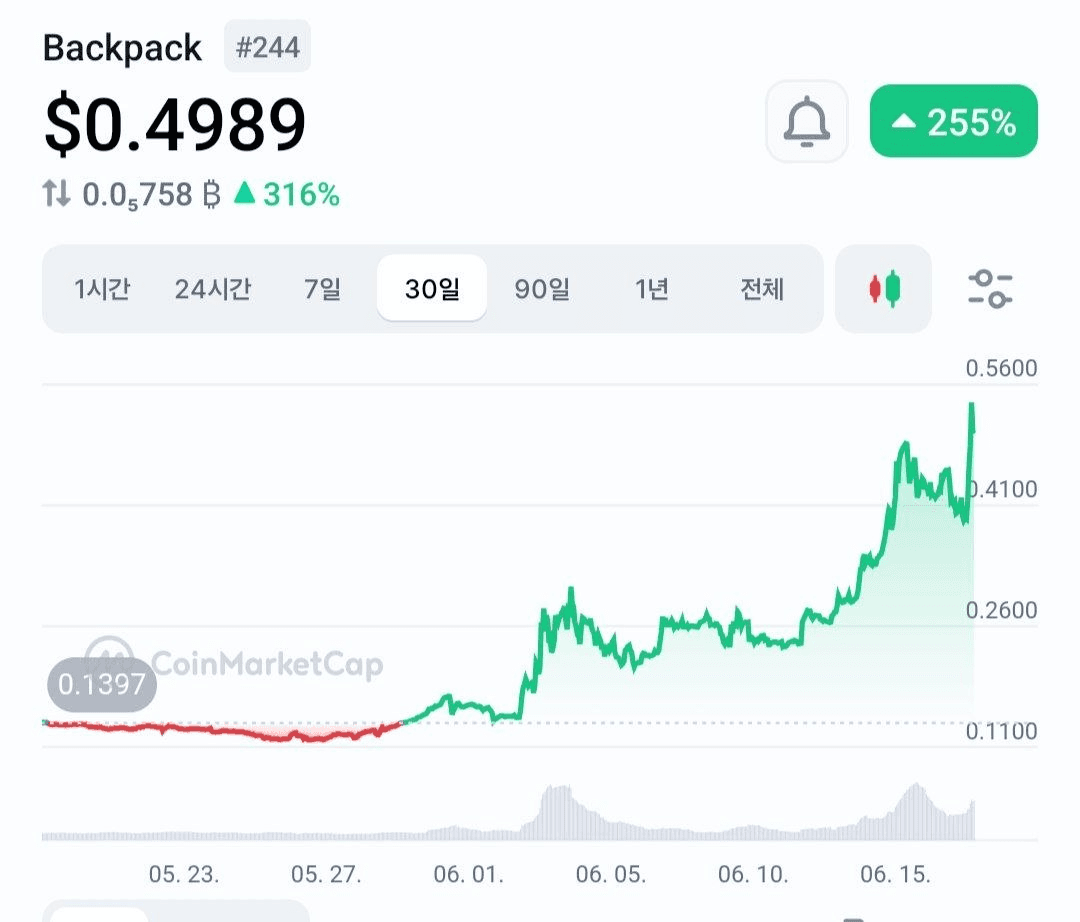The width and height of the screenshot is (1080, 922).
Task: Show the 전체 all-time range
Action: tap(762, 289)
